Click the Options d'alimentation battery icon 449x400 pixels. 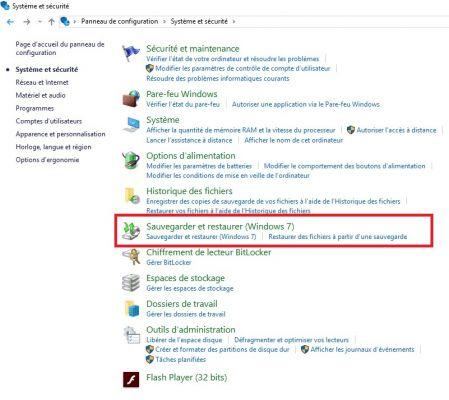(x=131, y=160)
